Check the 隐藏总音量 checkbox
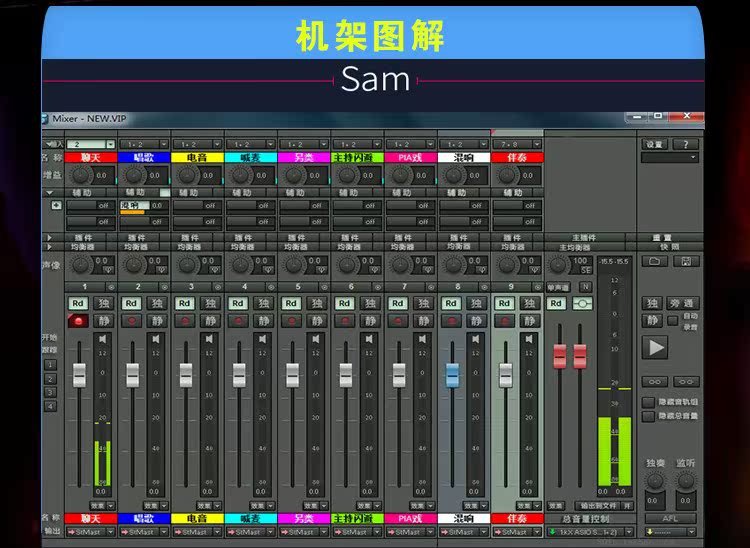750x548 pixels. pos(648,416)
